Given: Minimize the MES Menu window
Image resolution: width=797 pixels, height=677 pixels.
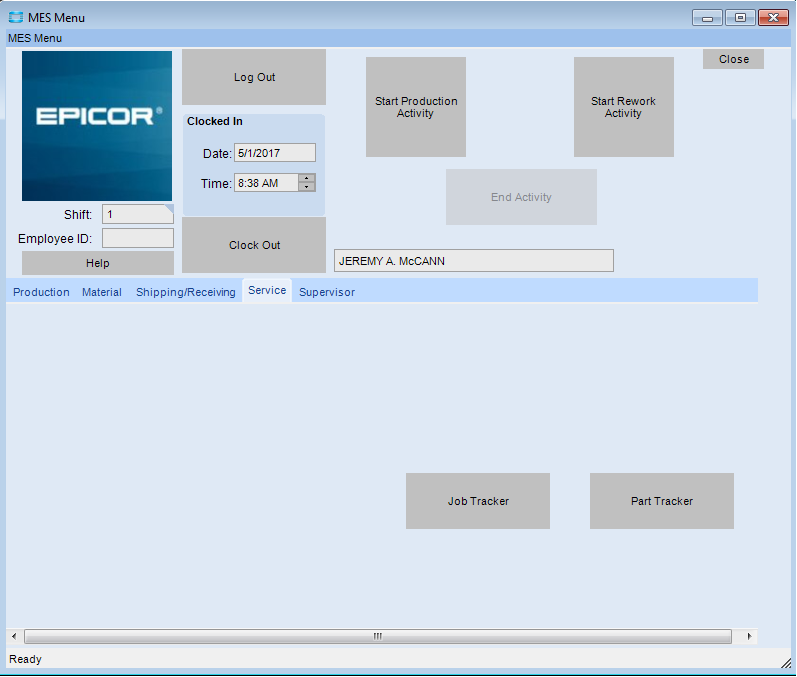Looking at the screenshot, I should (x=707, y=18).
